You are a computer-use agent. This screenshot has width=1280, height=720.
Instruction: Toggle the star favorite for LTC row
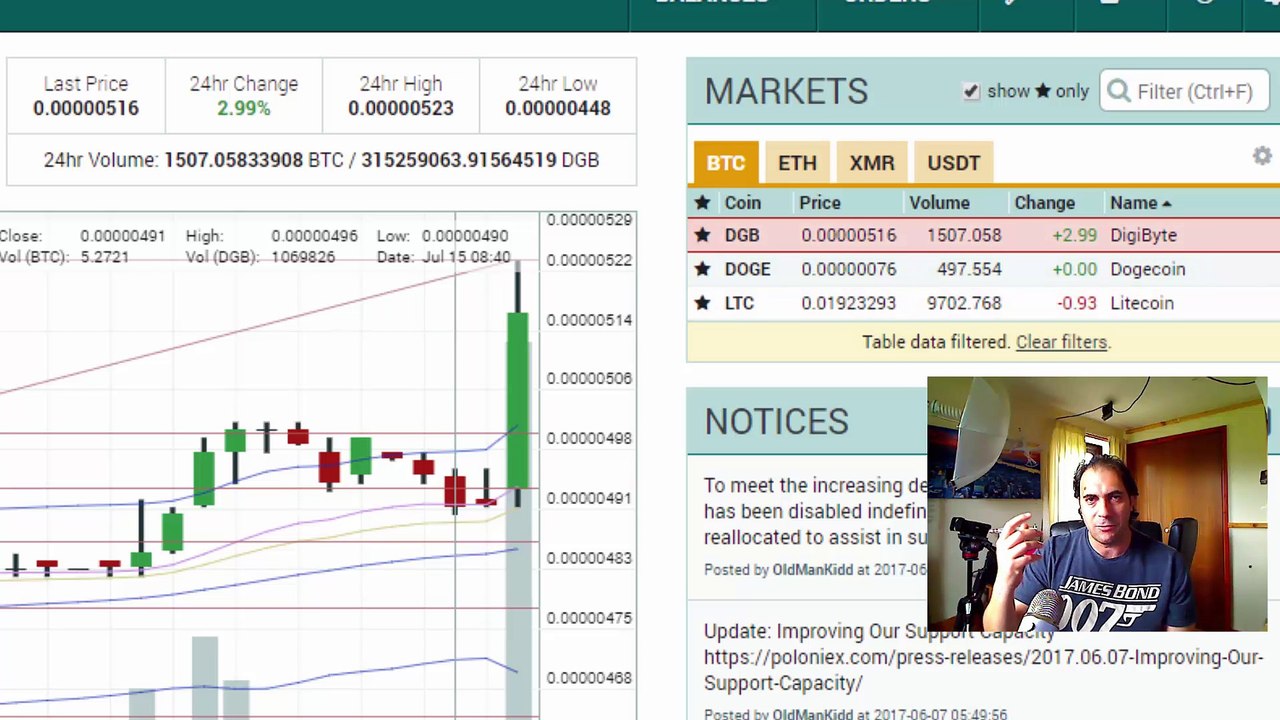pyautogui.click(x=702, y=303)
